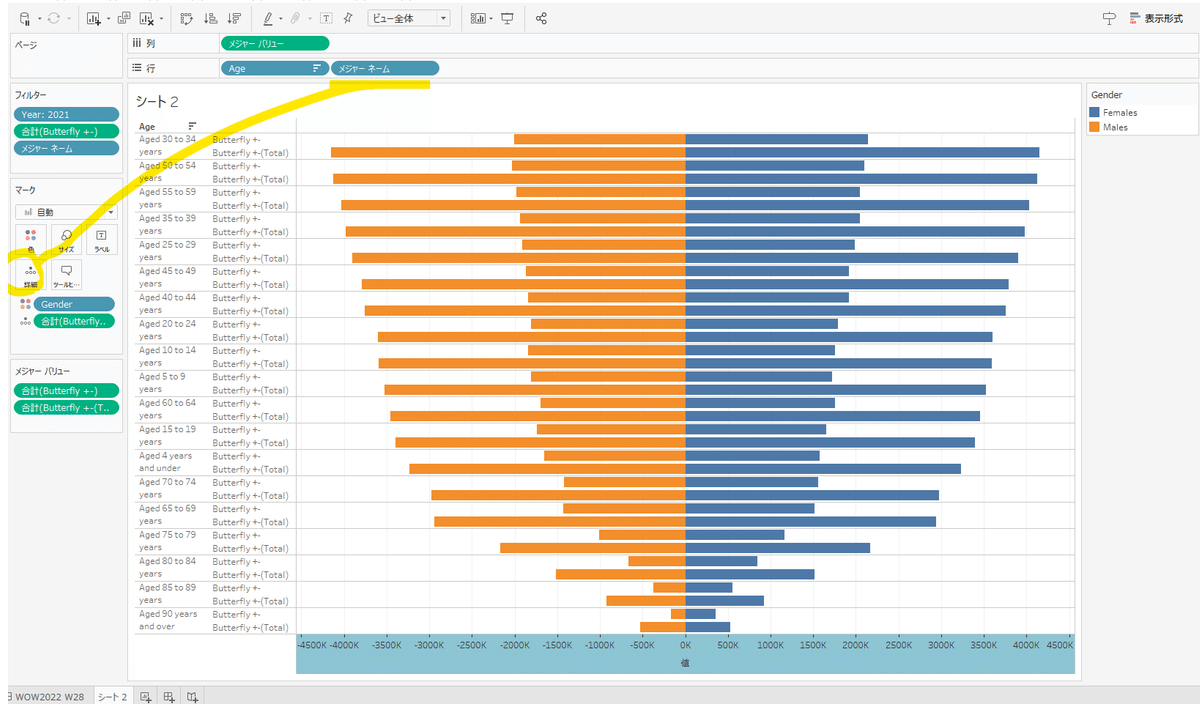
Task: Select 合計(Butterfly..) pill in Marks card
Action: (x=75, y=321)
